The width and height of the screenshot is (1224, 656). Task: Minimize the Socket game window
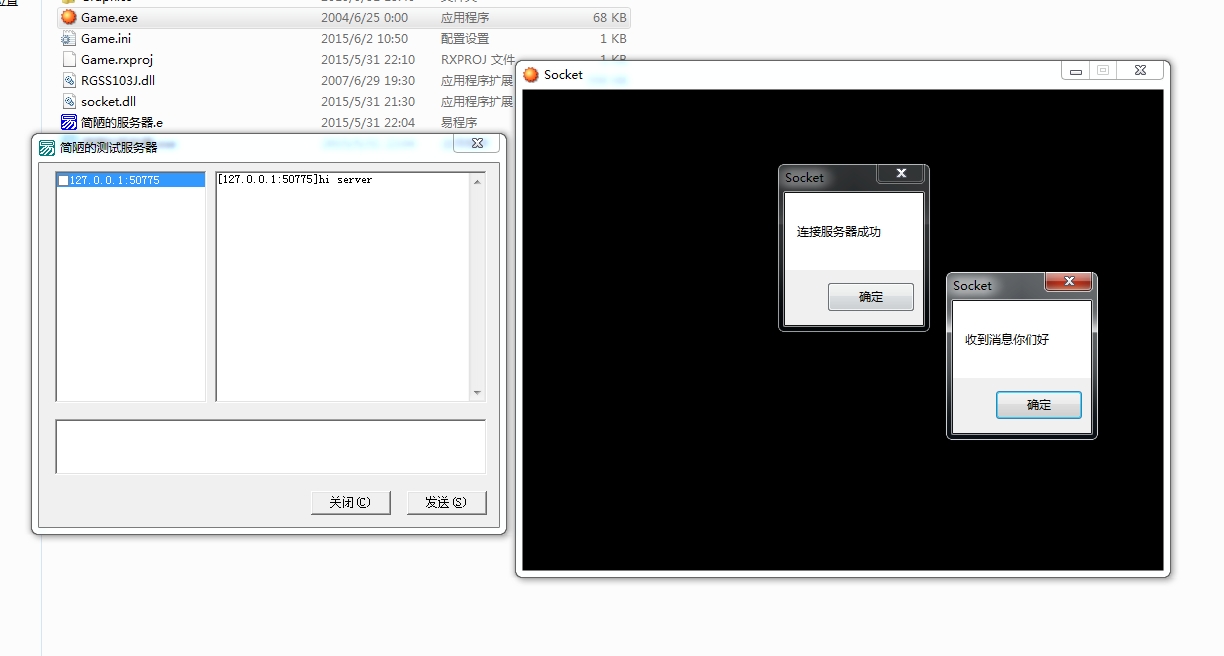pyautogui.click(x=1076, y=71)
